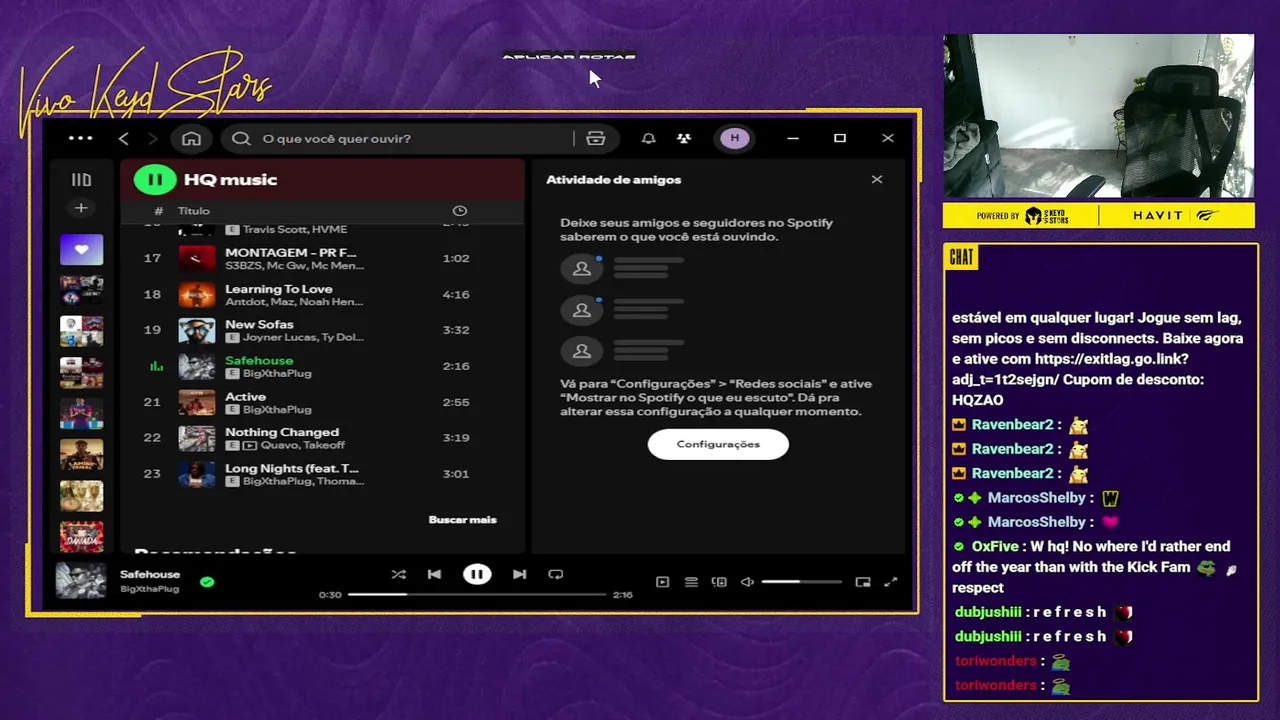
Task: Click album art for 'New Sofas'
Action: coord(197,330)
